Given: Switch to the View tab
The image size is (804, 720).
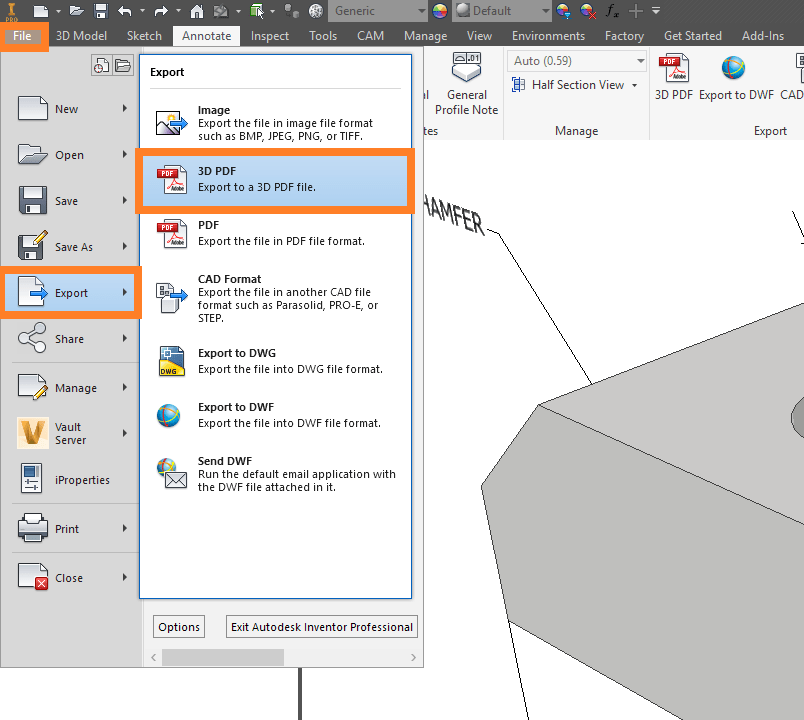Looking at the screenshot, I should point(479,36).
